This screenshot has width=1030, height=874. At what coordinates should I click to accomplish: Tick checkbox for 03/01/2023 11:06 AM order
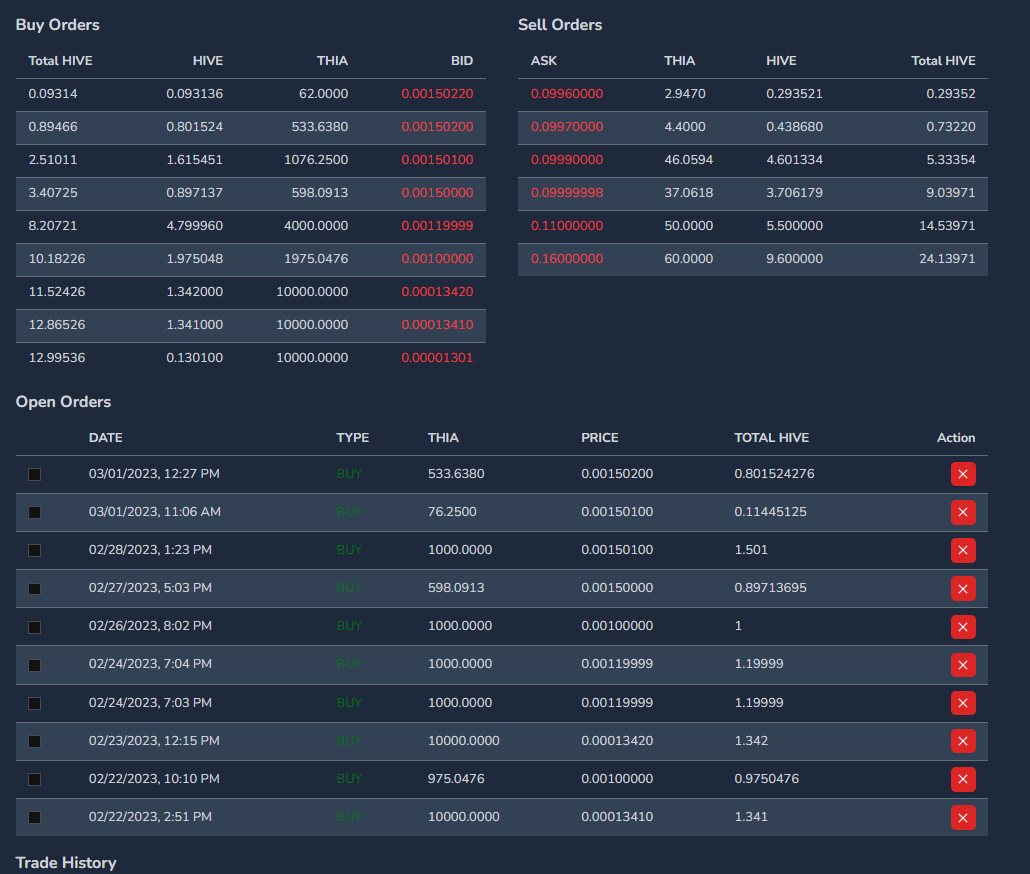[35, 512]
